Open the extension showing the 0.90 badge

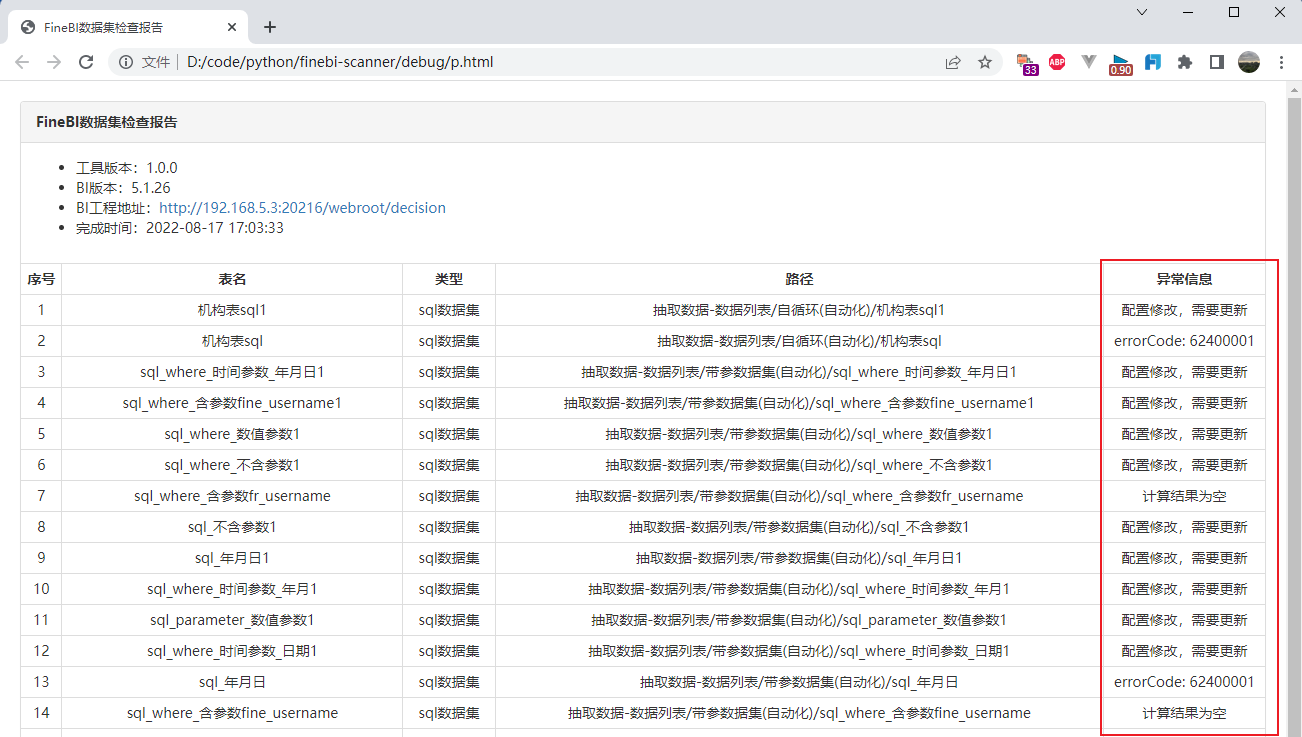[1121, 64]
